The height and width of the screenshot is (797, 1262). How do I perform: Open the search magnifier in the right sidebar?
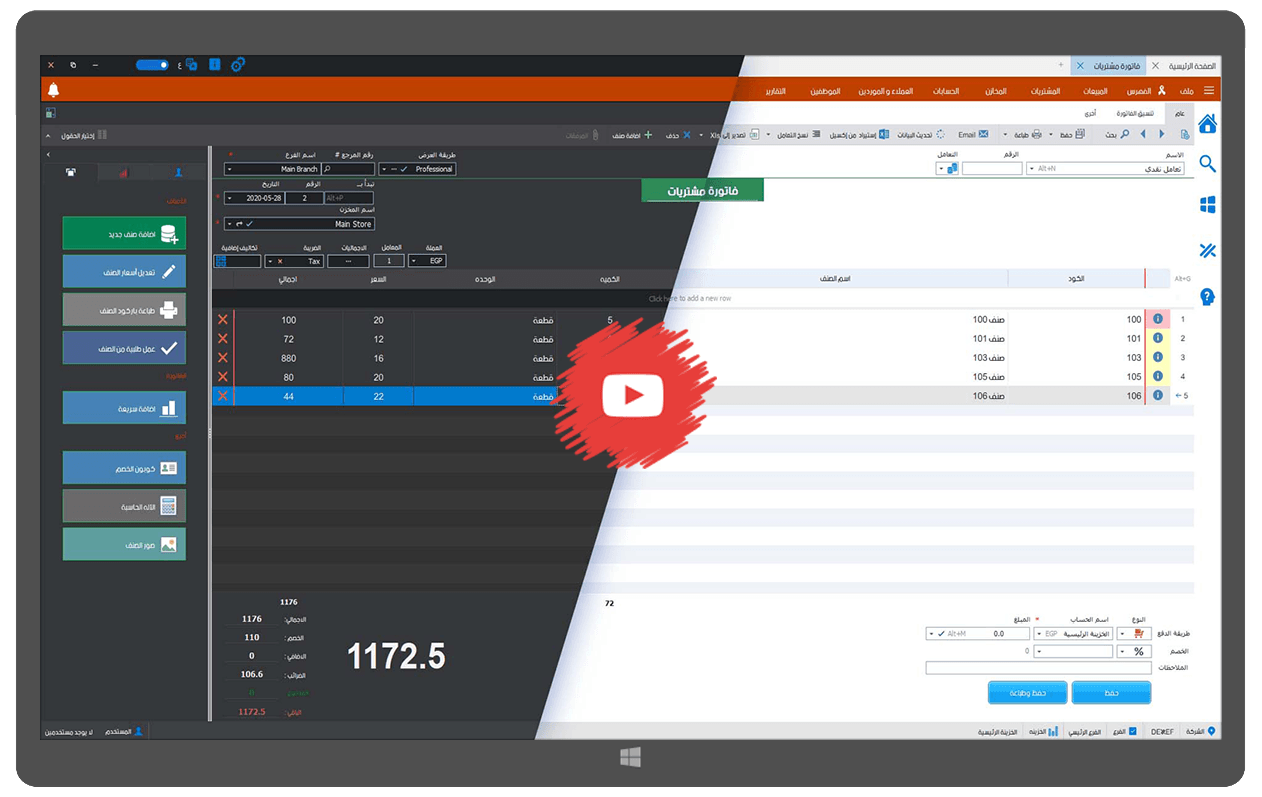coord(1207,164)
